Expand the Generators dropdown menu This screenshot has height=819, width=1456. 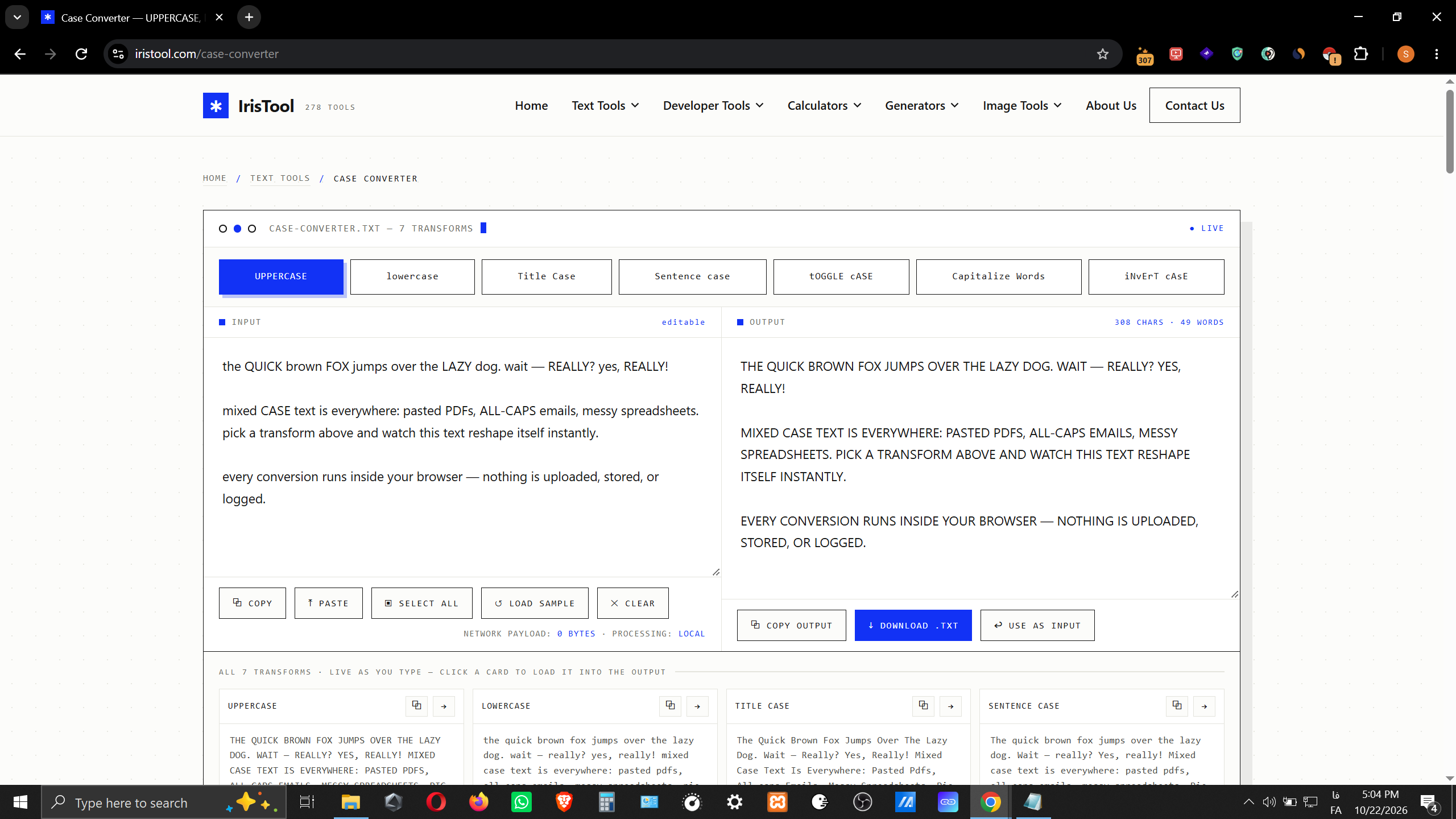point(922,105)
